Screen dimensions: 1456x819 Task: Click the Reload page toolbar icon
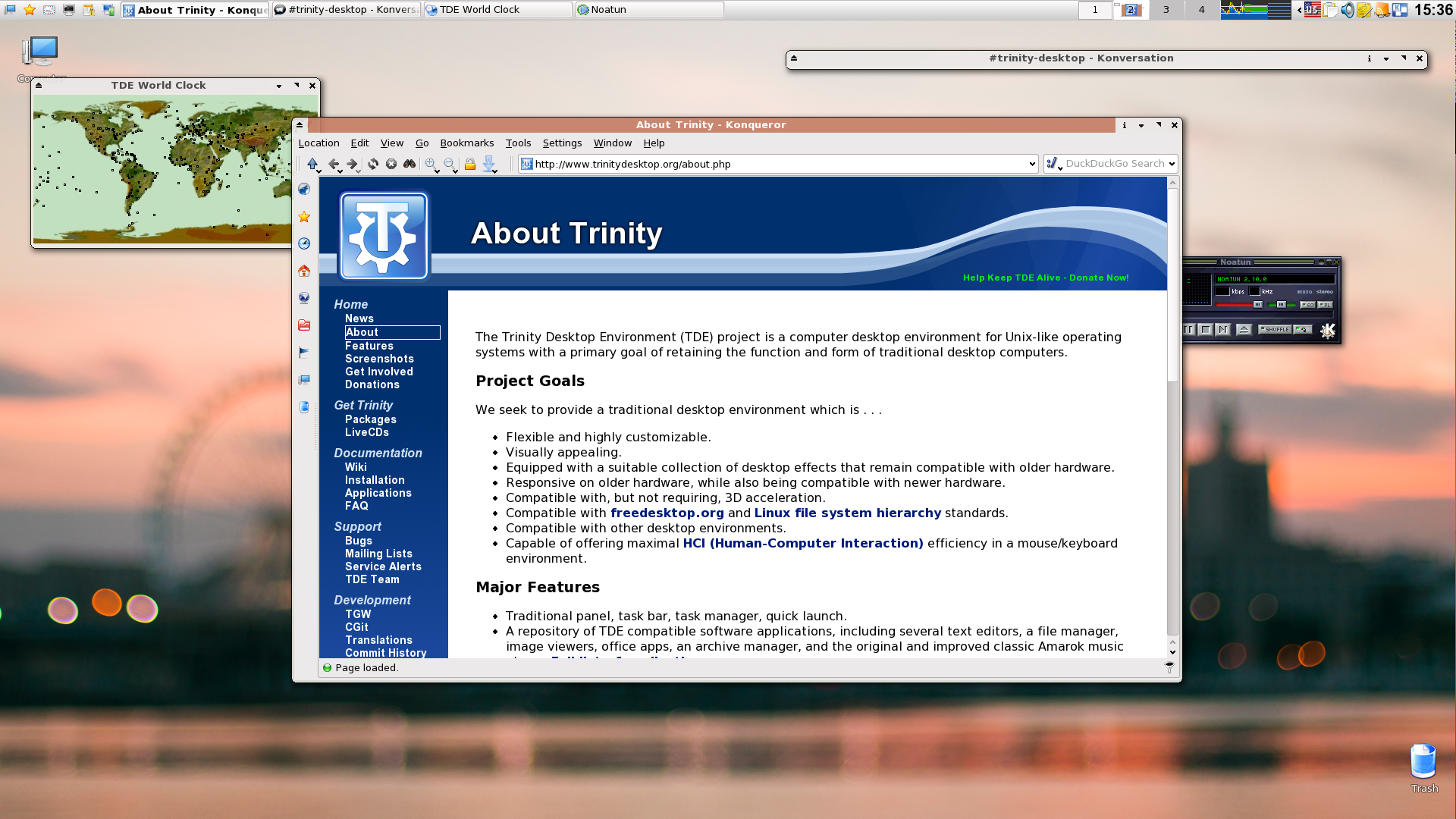click(x=372, y=164)
